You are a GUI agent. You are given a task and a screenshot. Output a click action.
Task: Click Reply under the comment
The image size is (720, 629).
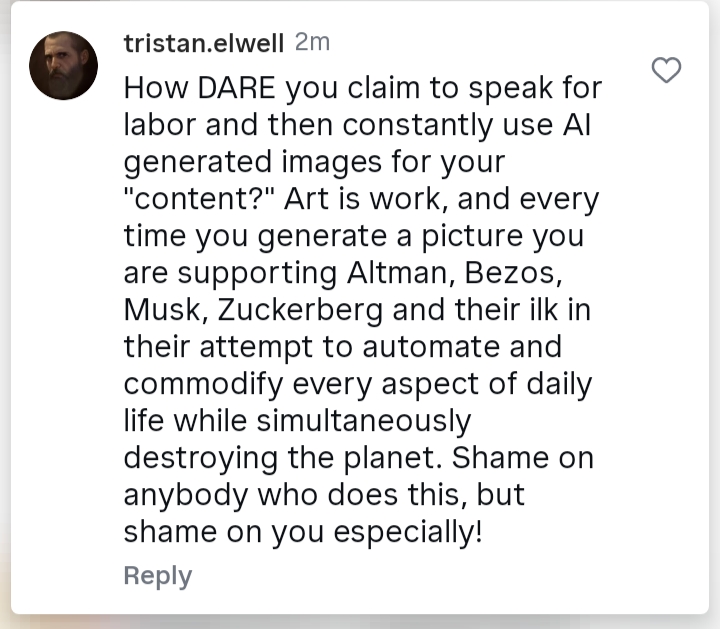pos(157,575)
